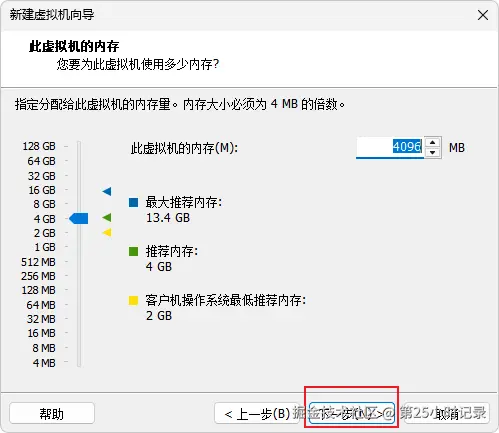
Task: Select the 32 GB scale label
Action: pos(41,176)
